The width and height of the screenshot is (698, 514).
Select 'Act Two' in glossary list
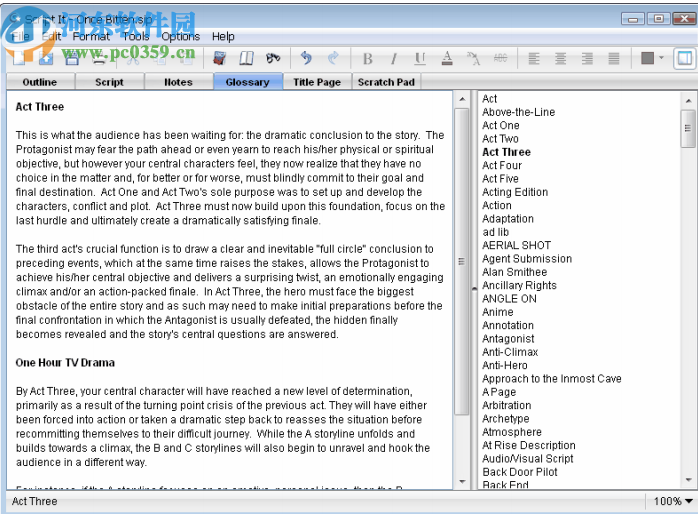click(x=500, y=139)
